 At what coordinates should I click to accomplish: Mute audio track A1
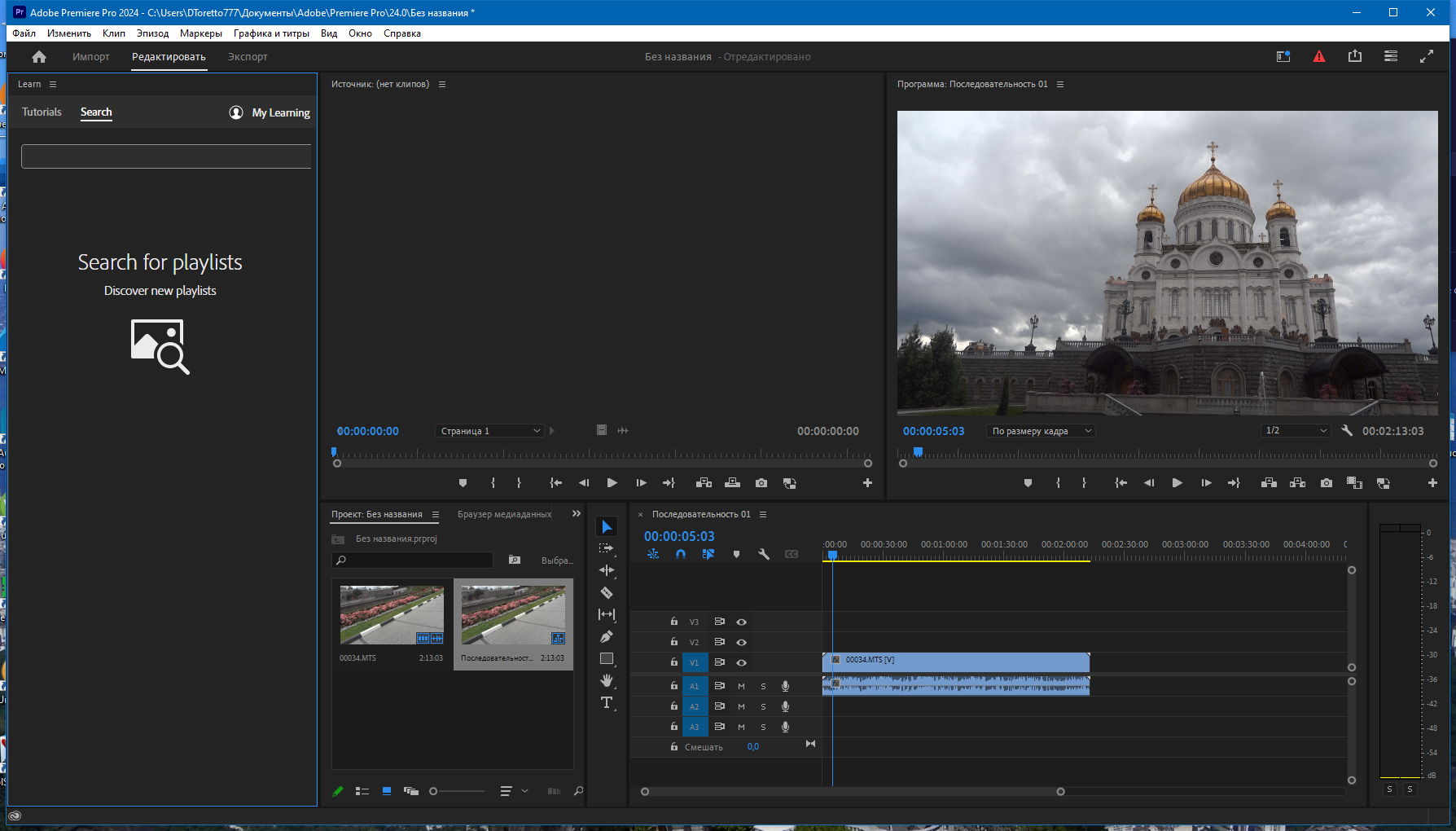[741, 686]
